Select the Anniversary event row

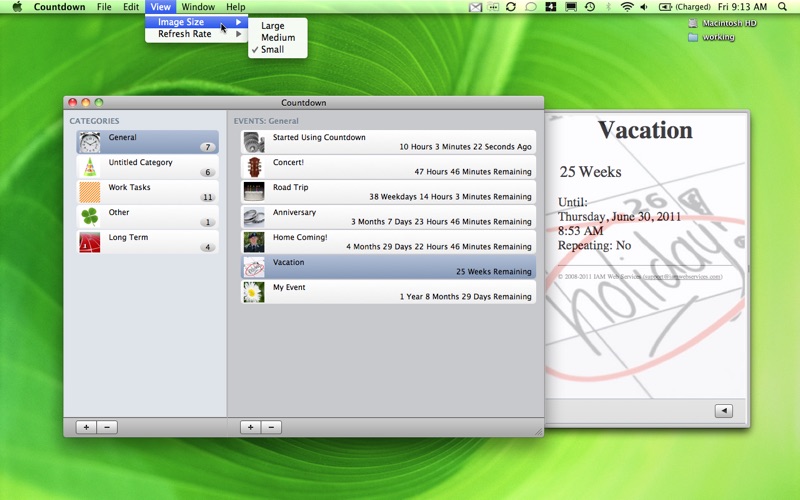pyautogui.click(x=388, y=217)
